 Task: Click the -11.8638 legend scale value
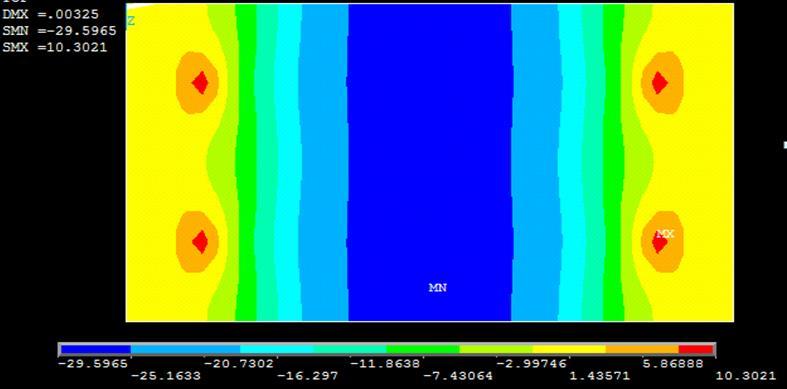(385, 364)
